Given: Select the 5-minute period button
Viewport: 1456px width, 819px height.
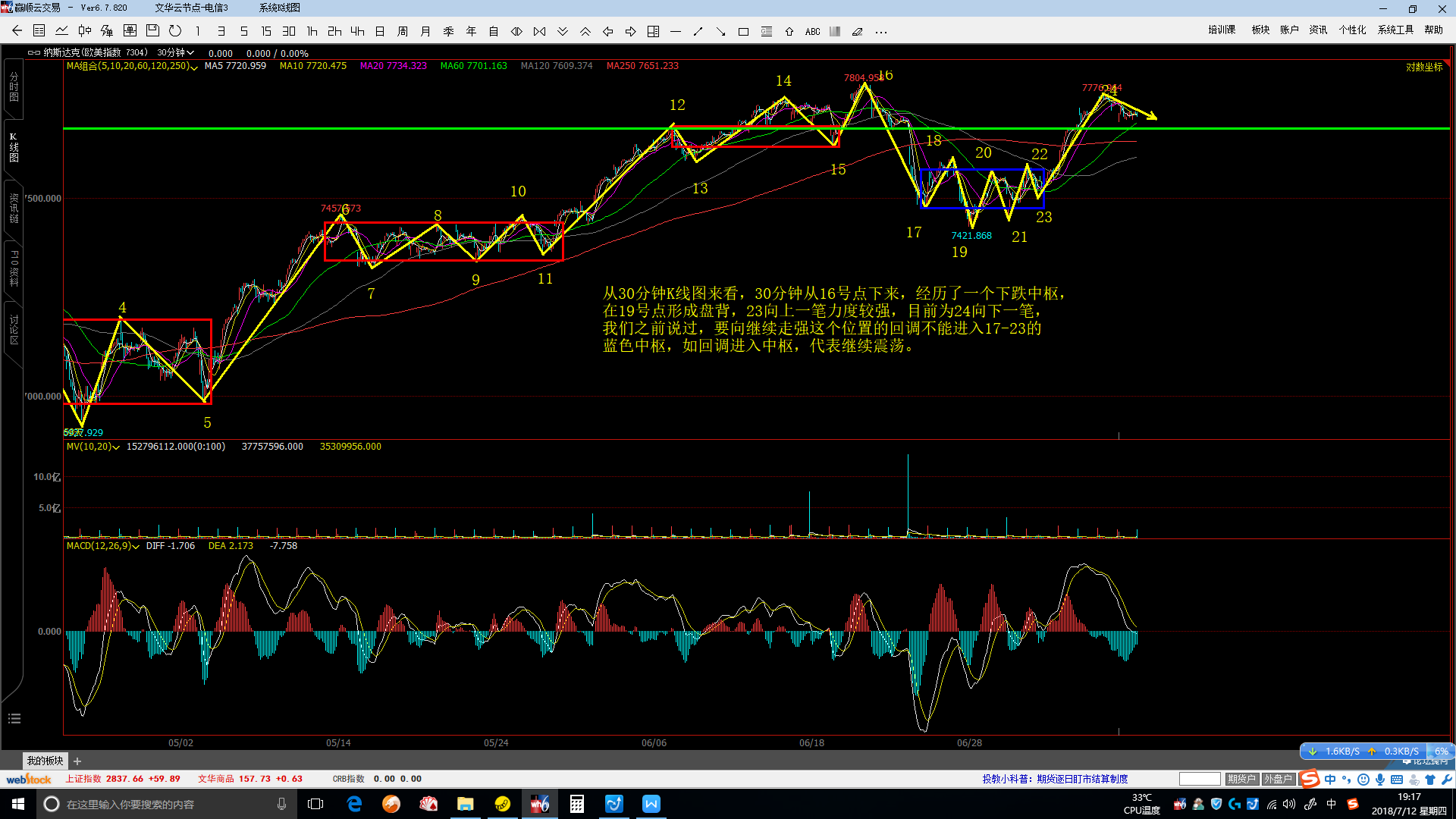Looking at the screenshot, I should [x=243, y=31].
